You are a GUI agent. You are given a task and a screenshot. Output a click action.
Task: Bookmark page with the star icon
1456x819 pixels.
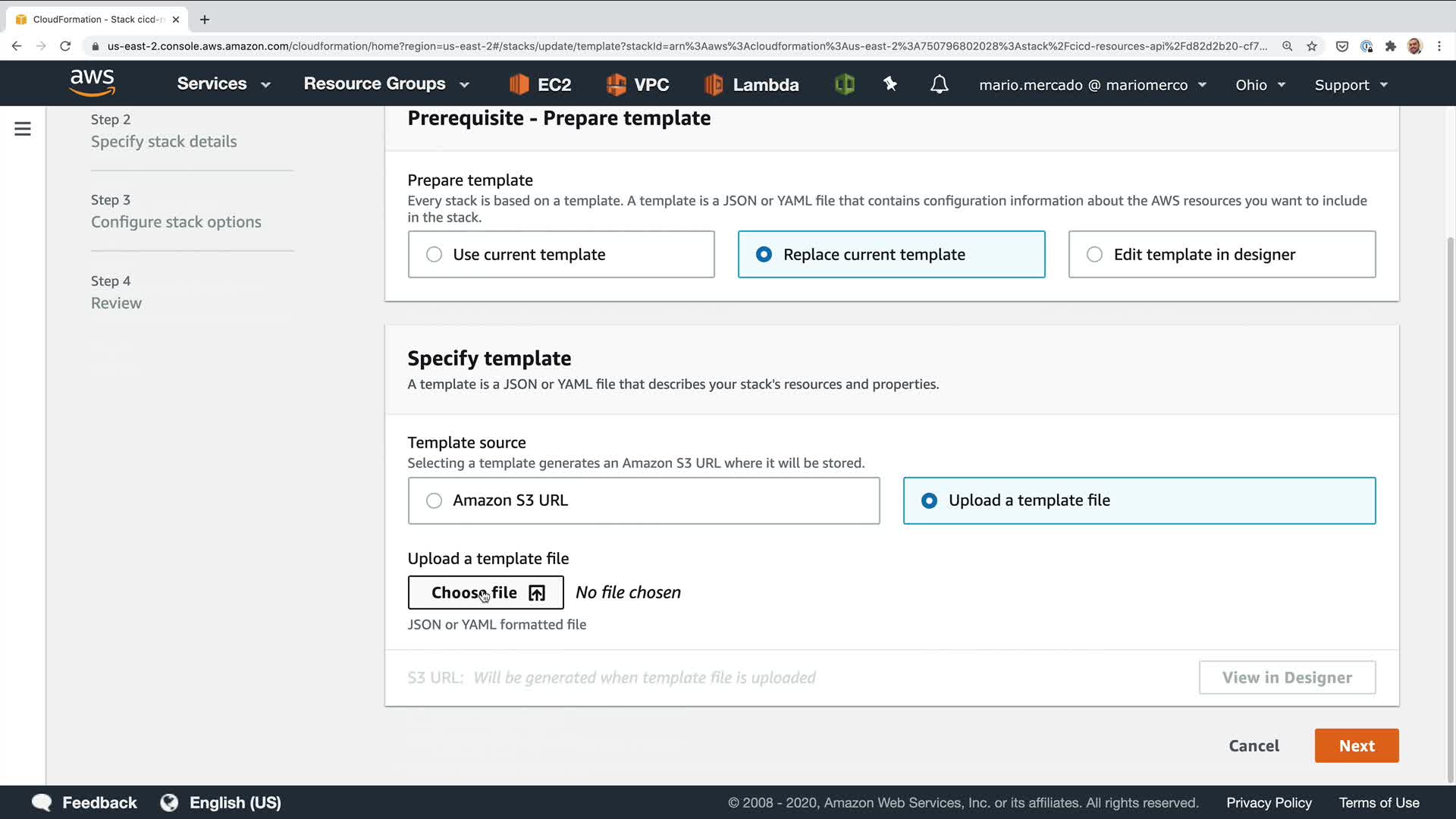[x=1312, y=46]
